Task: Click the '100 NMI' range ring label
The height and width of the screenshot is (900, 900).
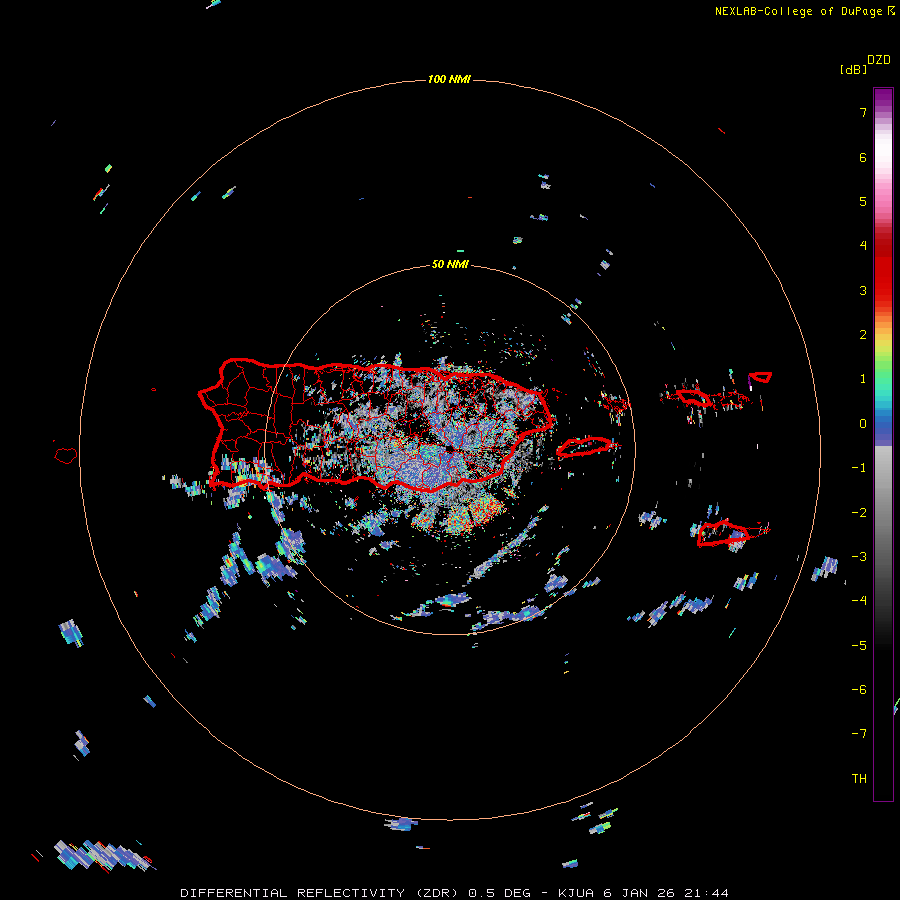Action: [449, 79]
